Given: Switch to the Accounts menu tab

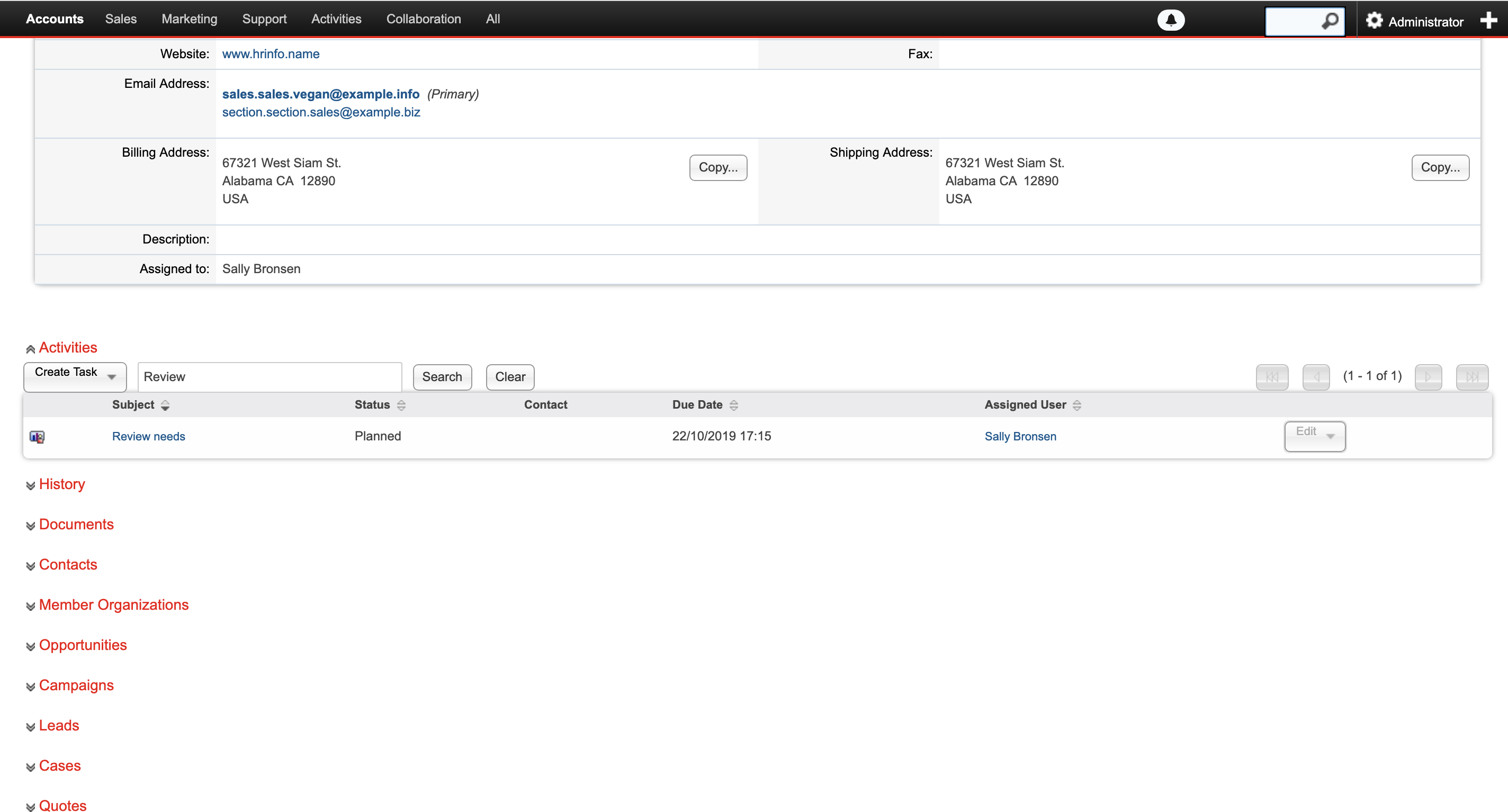Looking at the screenshot, I should pyautogui.click(x=55, y=18).
